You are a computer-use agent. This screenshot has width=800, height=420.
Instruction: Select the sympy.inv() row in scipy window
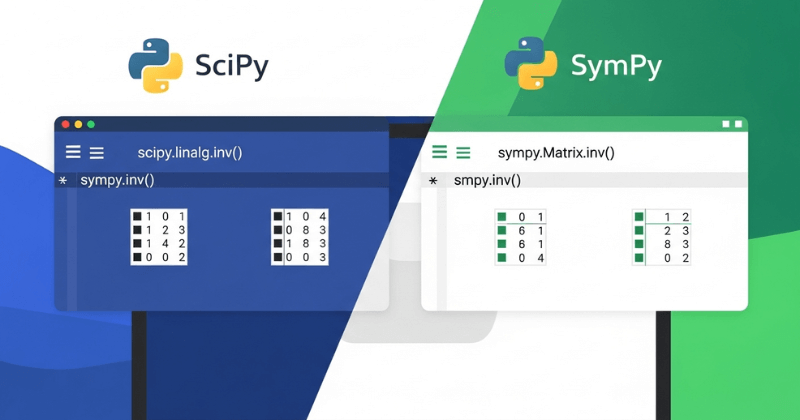(222, 180)
